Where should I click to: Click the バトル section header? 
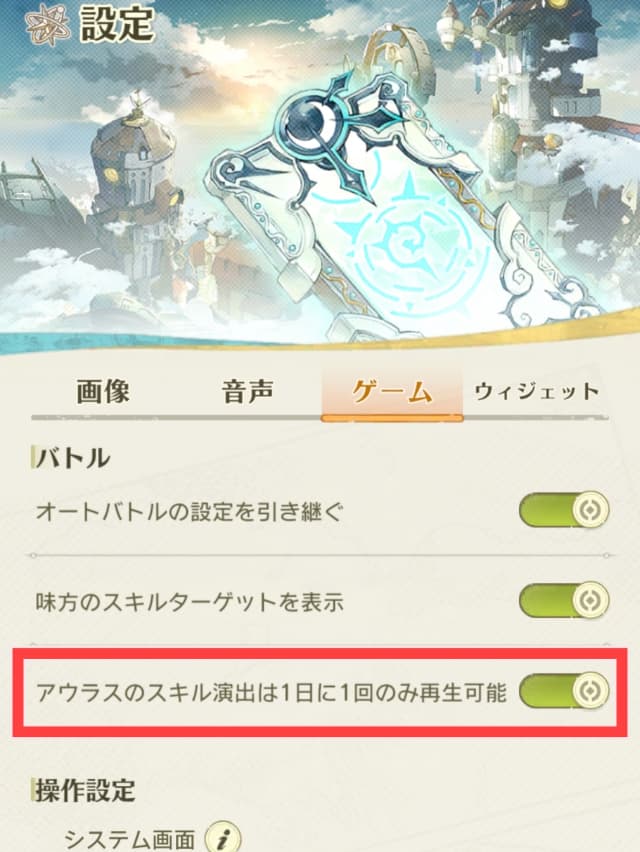pos(72,458)
